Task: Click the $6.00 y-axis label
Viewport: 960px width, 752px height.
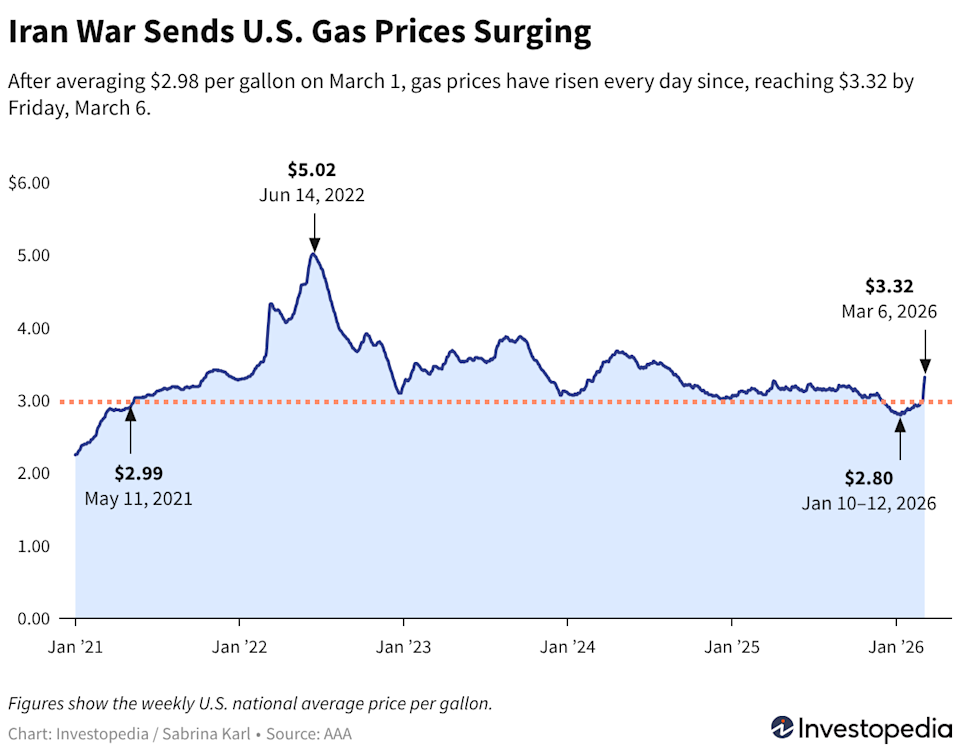Action: click(x=29, y=183)
